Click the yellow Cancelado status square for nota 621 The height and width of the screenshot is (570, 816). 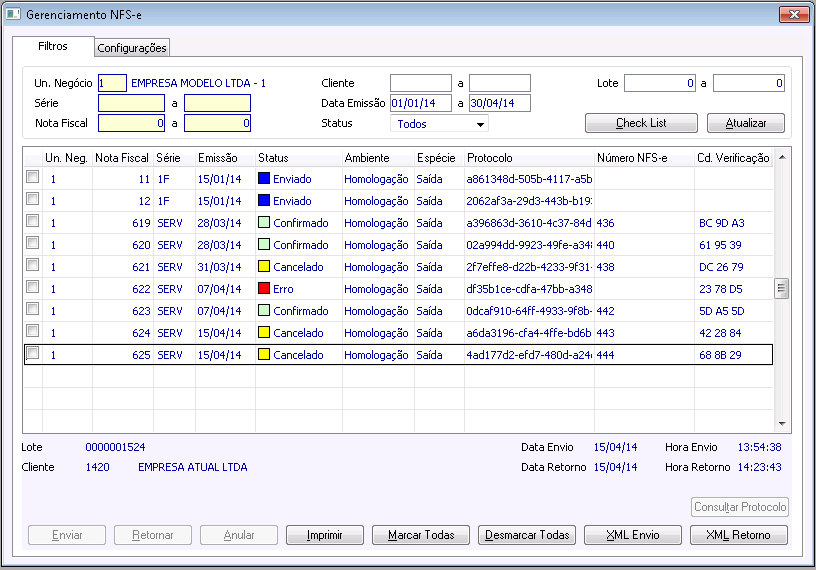point(264,267)
